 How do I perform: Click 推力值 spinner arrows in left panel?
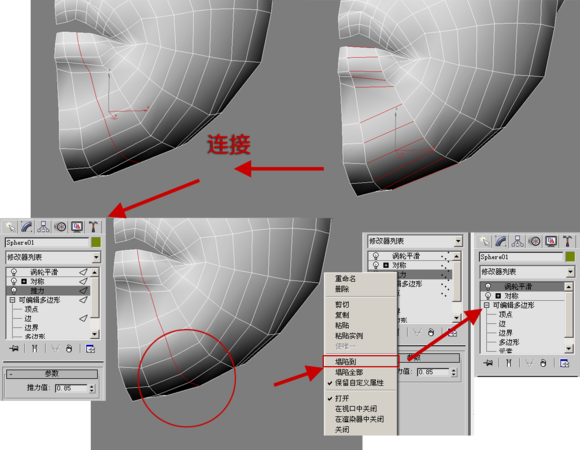click(x=92, y=388)
